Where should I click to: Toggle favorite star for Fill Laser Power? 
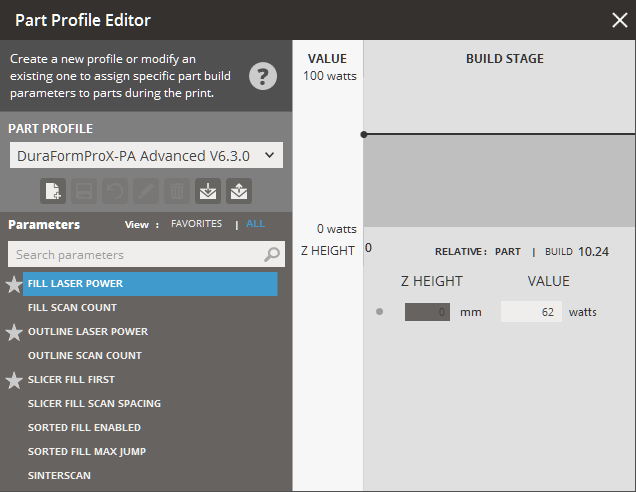click(14, 284)
